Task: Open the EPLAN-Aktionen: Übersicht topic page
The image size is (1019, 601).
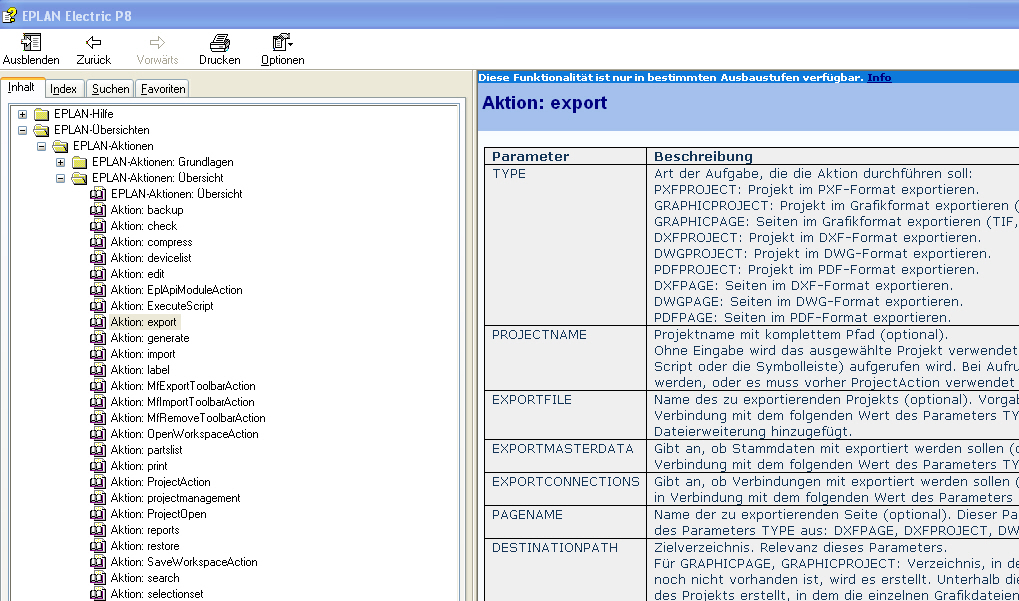Action: point(176,194)
